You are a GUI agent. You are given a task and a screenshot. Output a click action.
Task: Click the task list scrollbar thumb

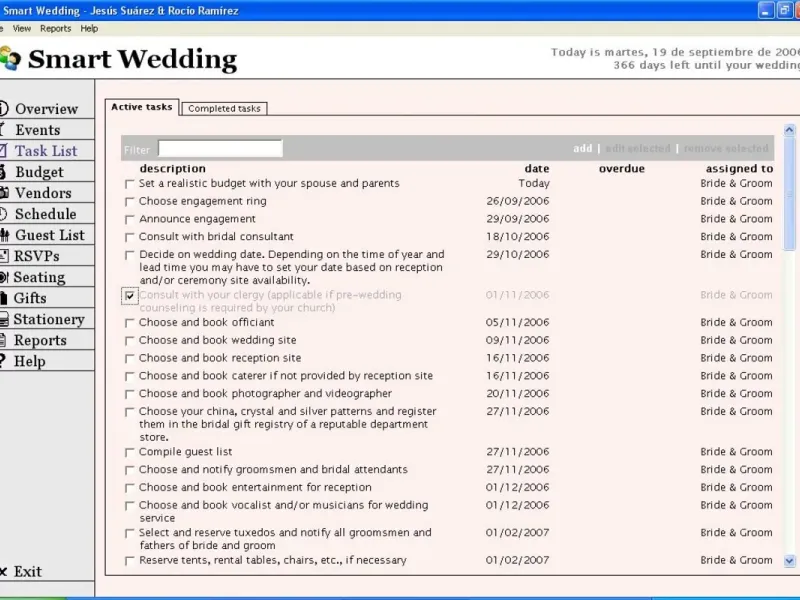pos(789,194)
